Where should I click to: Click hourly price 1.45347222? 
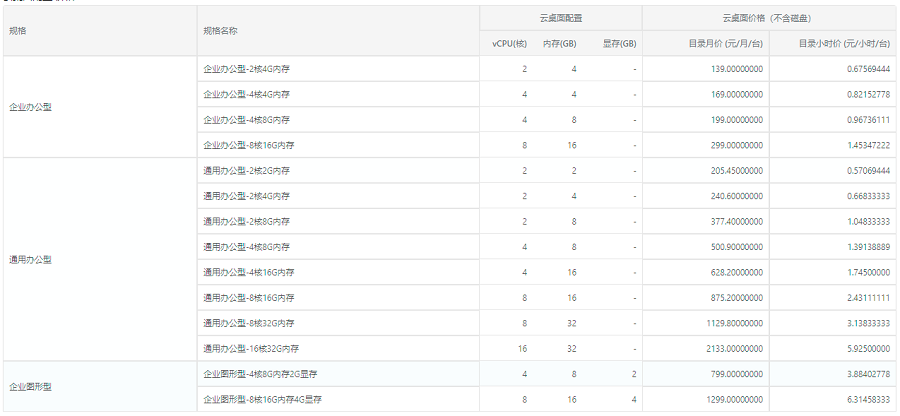(x=868, y=145)
